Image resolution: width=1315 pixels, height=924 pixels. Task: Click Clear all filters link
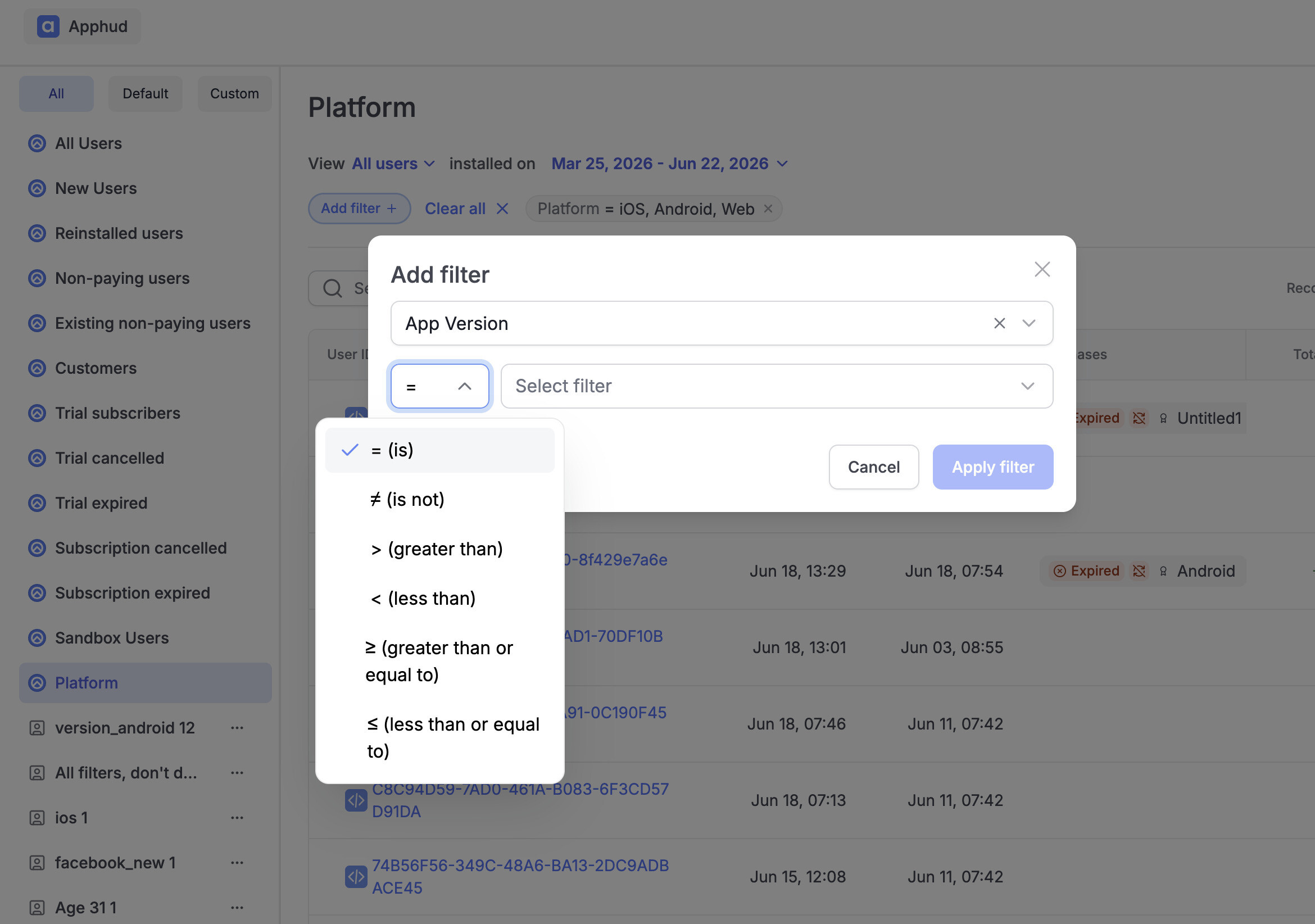coord(466,209)
